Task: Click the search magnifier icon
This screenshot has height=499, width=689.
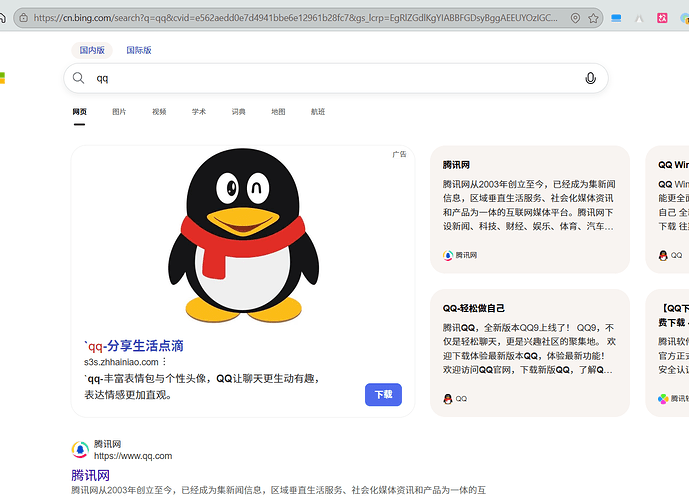Action: click(x=78, y=78)
